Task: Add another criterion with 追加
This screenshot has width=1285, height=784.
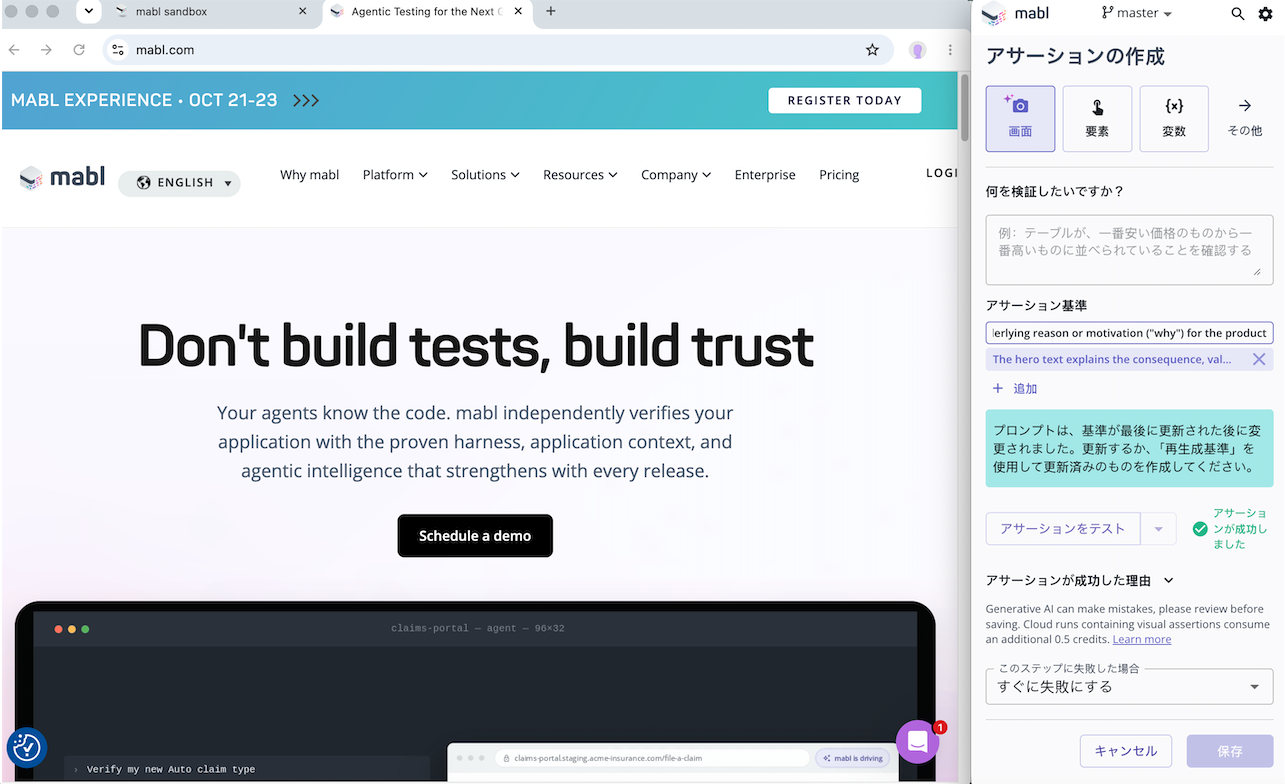Action: click(1015, 388)
